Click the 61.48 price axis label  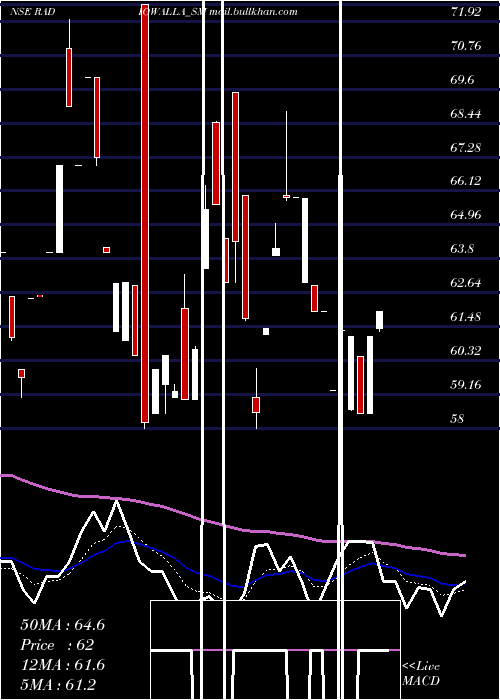click(x=466, y=317)
